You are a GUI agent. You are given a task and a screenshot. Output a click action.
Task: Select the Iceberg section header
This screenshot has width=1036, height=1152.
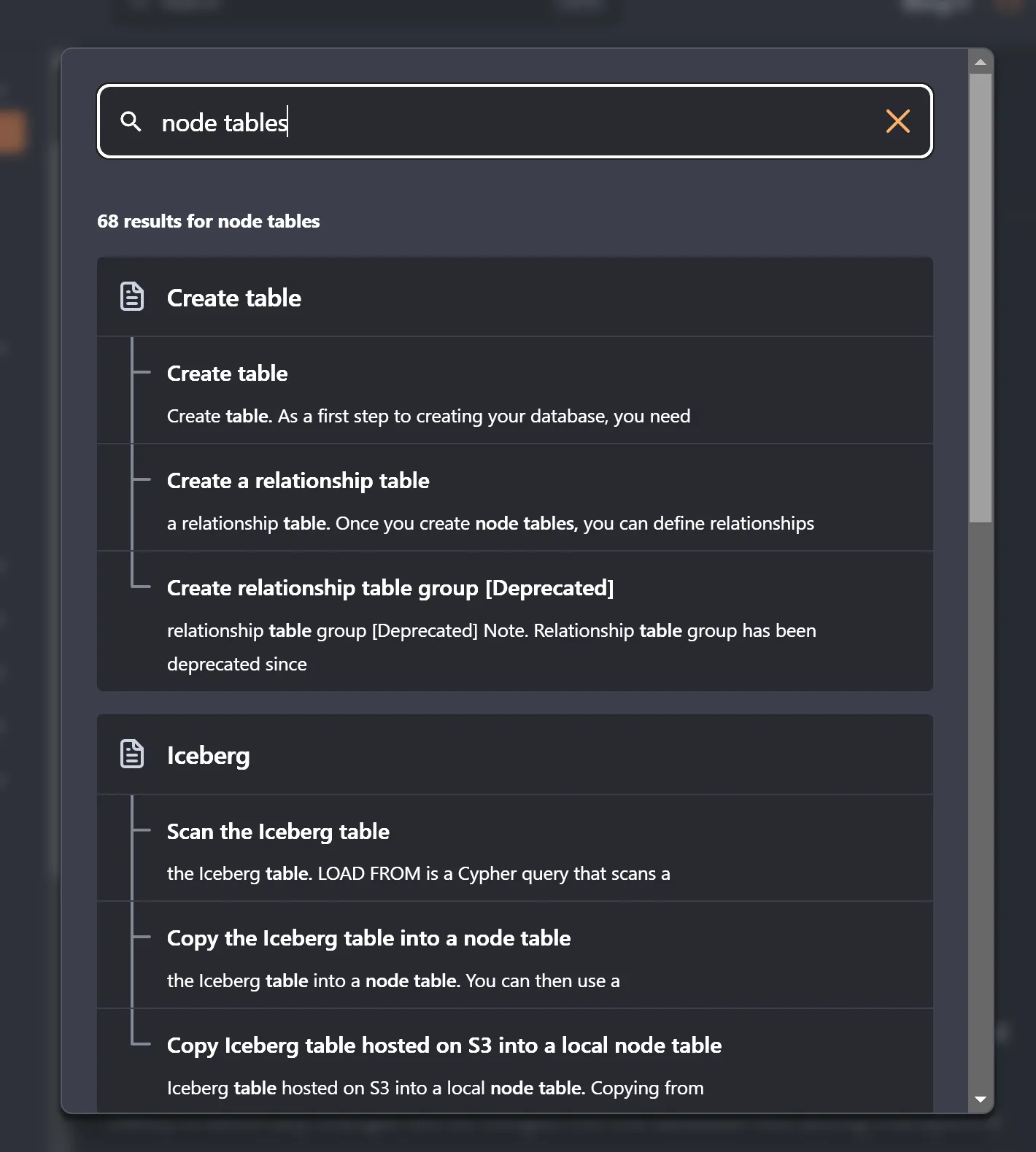(x=209, y=754)
